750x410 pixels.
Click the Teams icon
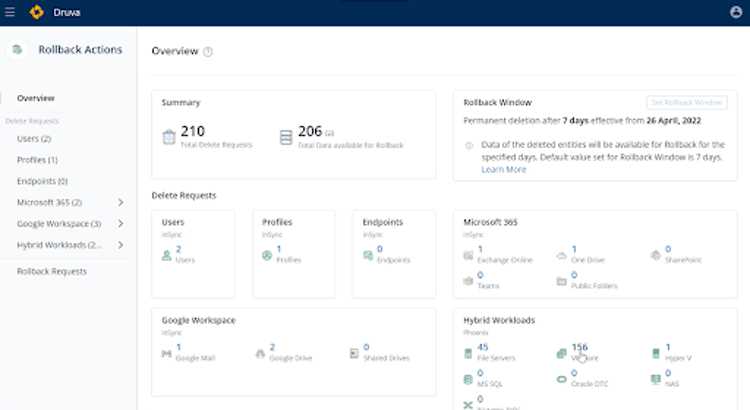point(468,281)
